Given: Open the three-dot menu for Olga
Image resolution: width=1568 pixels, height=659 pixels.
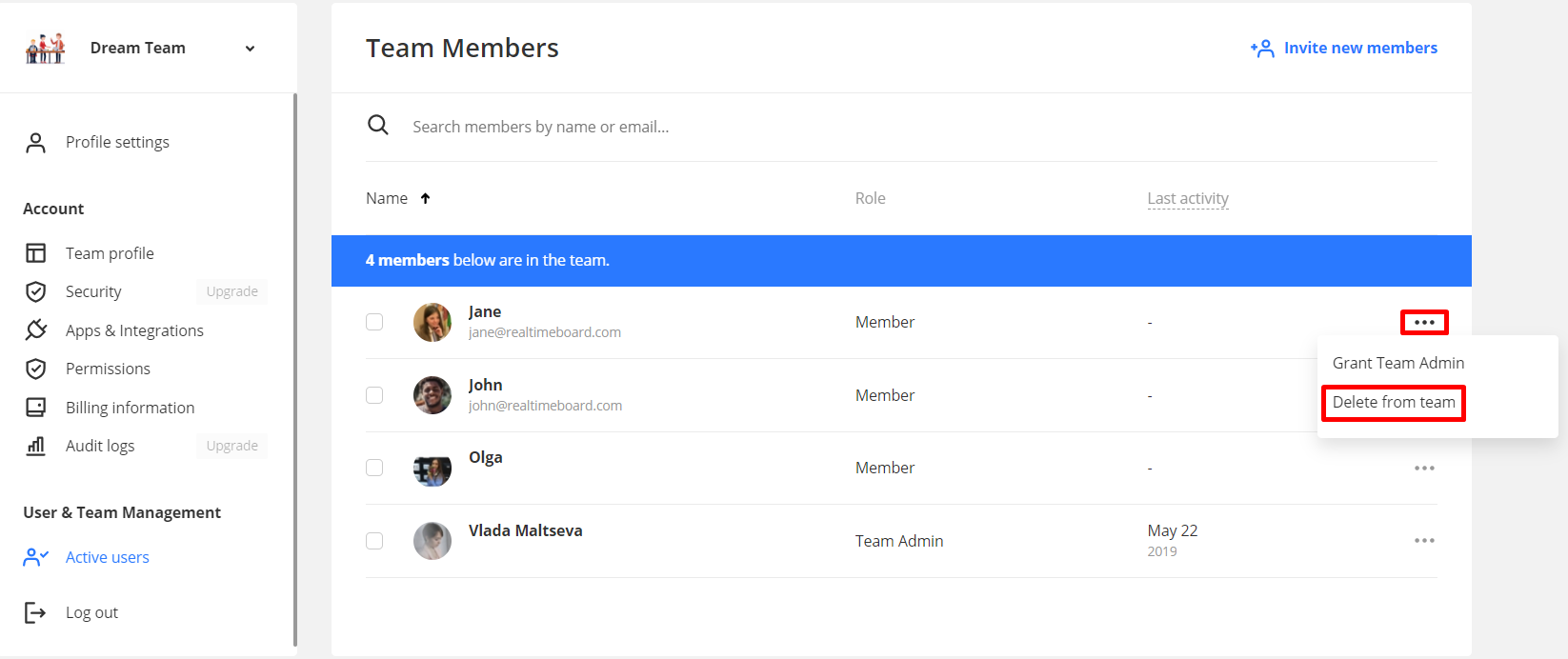Looking at the screenshot, I should (x=1424, y=468).
